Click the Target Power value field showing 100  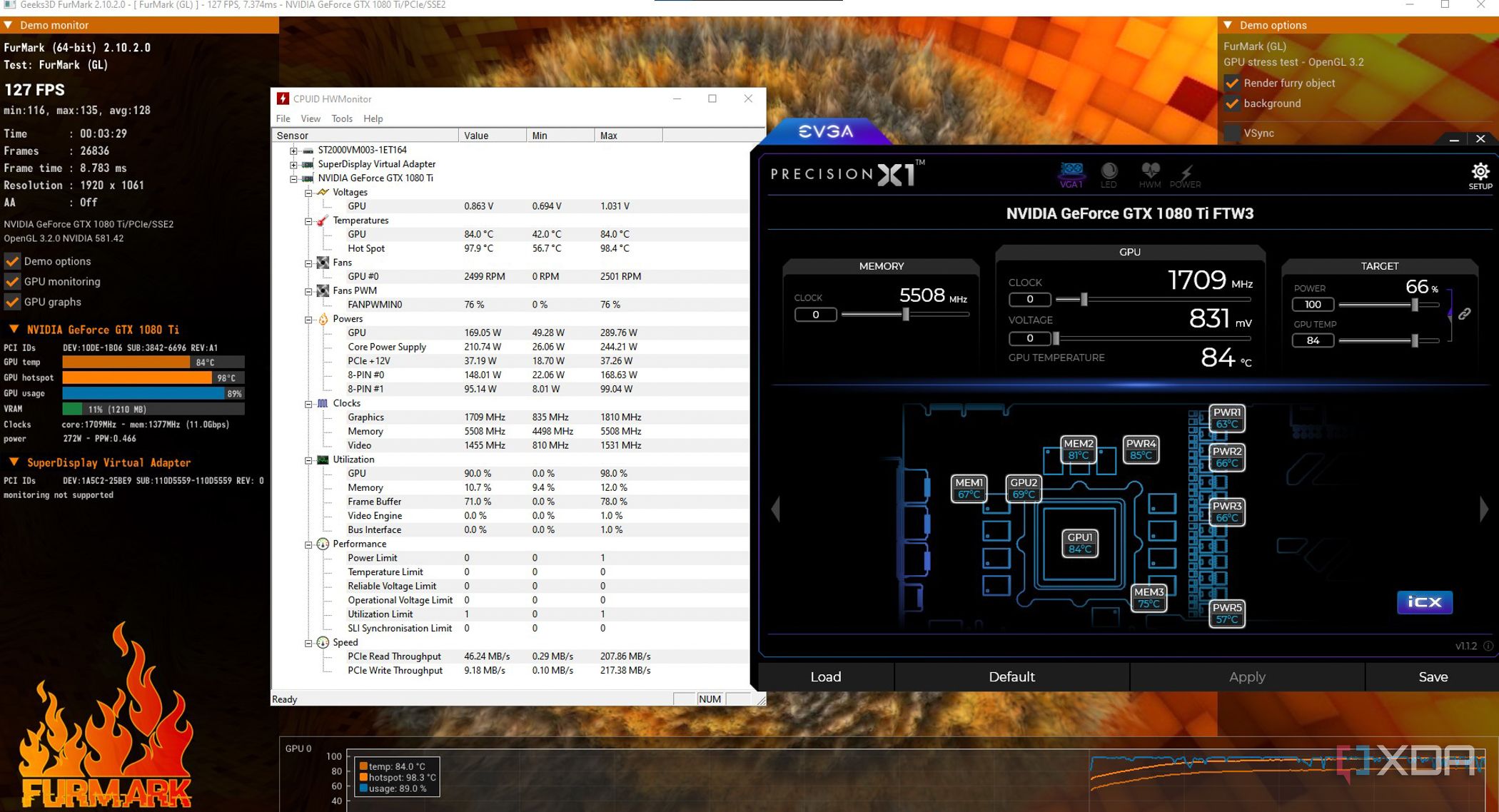[1313, 305]
